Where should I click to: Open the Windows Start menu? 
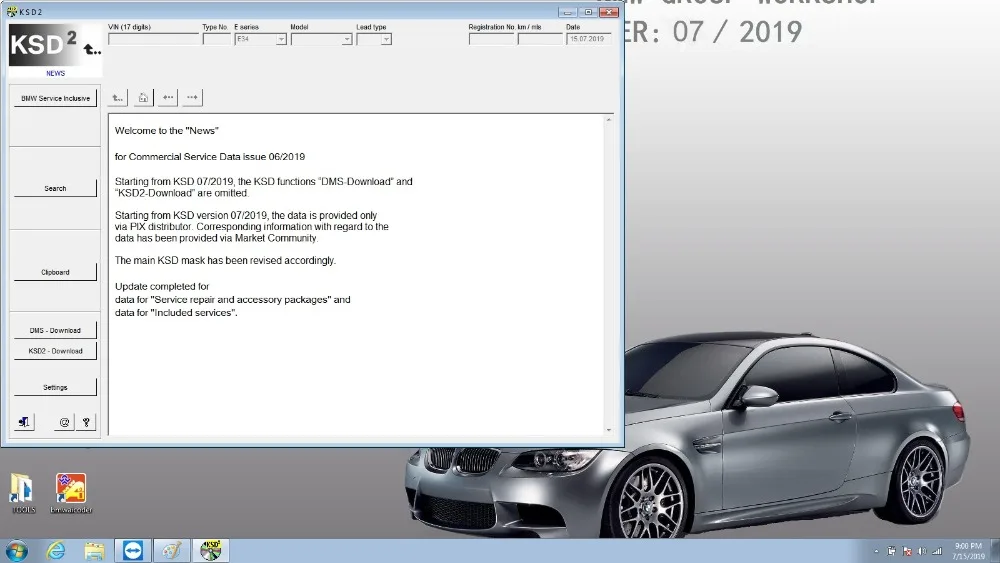coord(17,550)
